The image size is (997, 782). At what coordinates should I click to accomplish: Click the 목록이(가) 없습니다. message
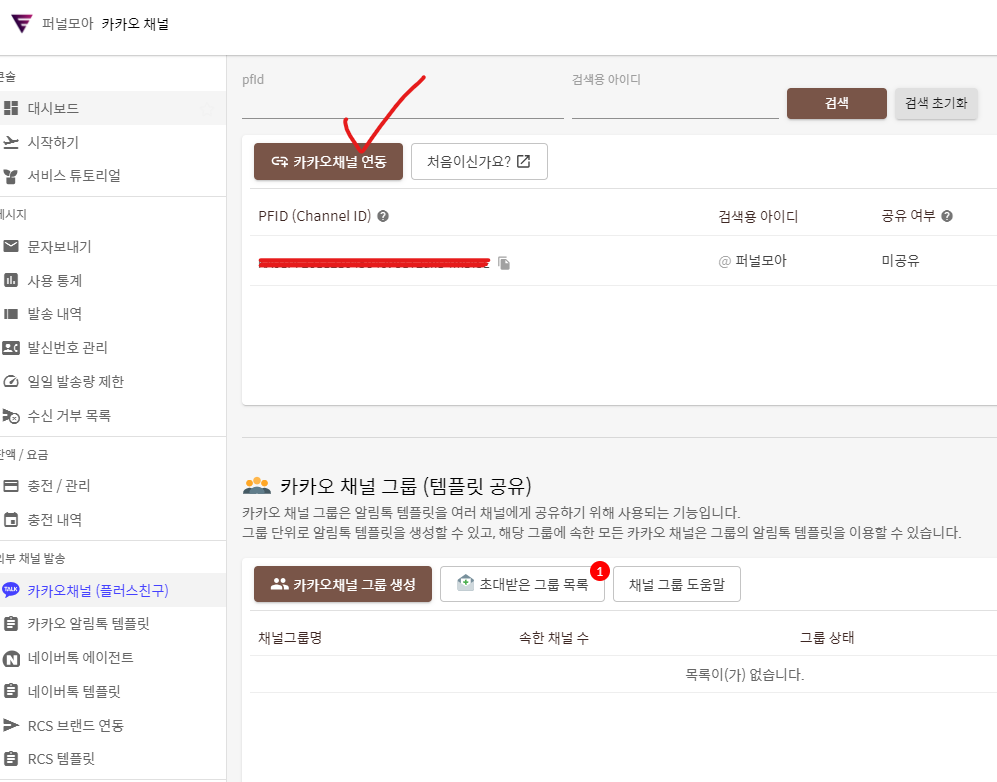pos(745,675)
